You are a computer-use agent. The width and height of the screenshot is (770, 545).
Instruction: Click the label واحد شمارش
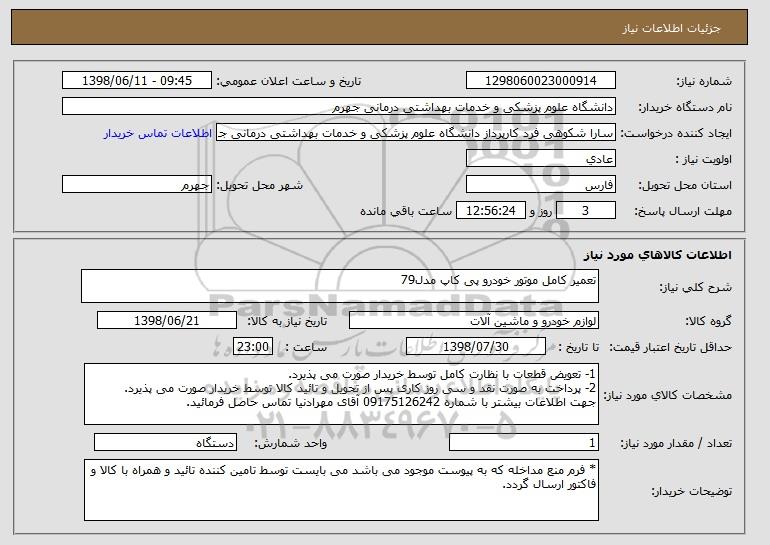pyautogui.click(x=291, y=443)
